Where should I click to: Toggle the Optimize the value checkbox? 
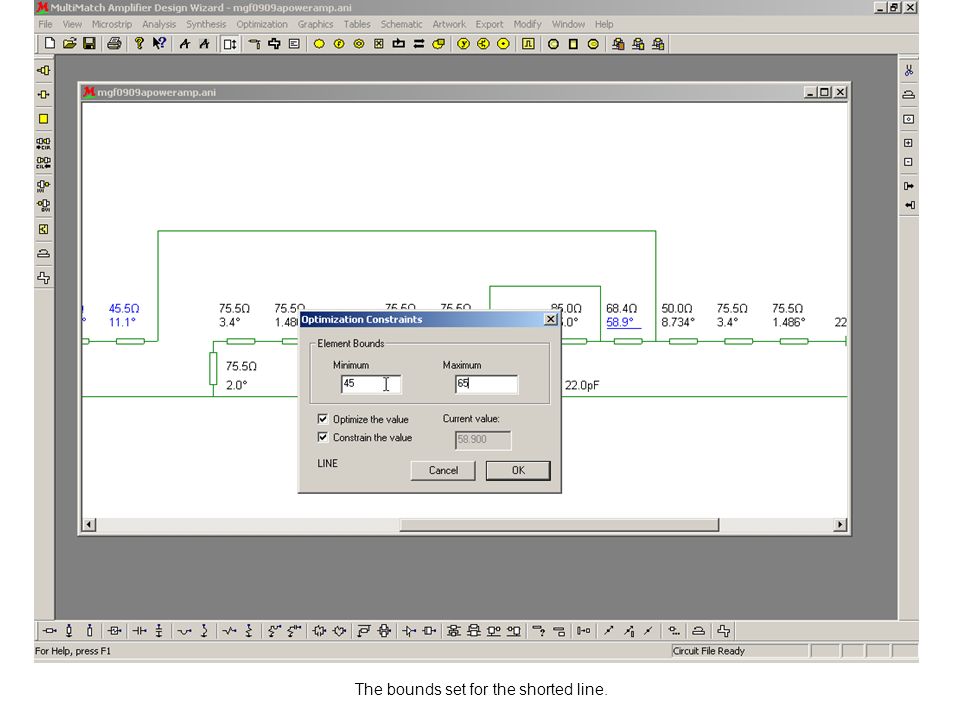pos(323,419)
